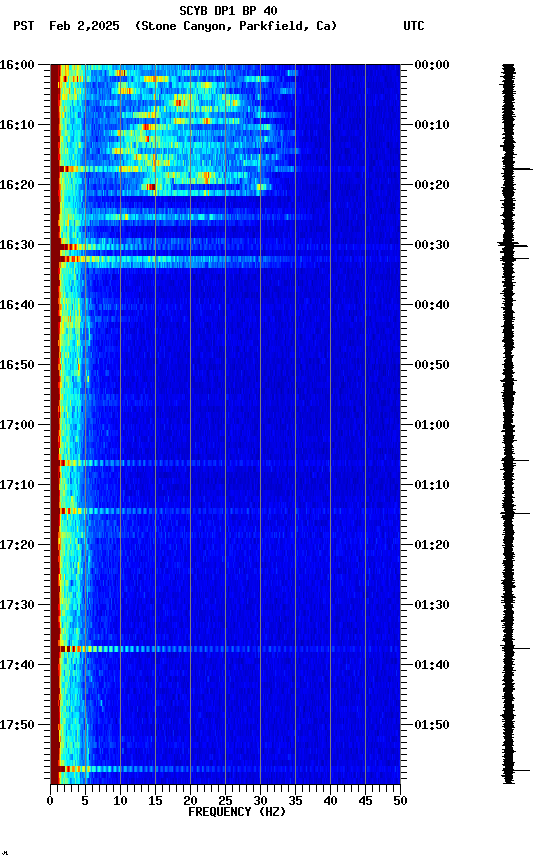This screenshot has height=864, width=552.
Task: Click the UTC time label "00:20"
Action: [x=432, y=185]
